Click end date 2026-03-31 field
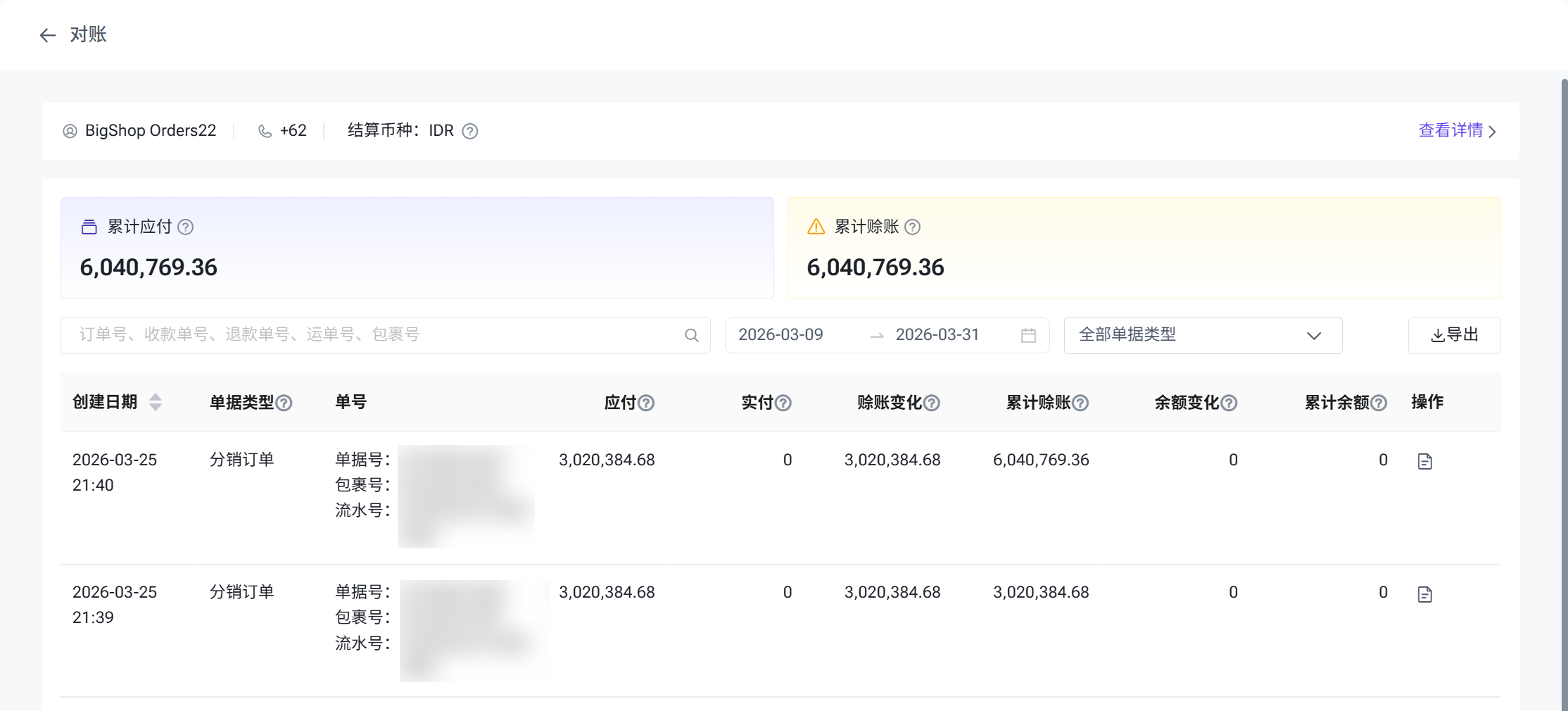 (x=937, y=335)
